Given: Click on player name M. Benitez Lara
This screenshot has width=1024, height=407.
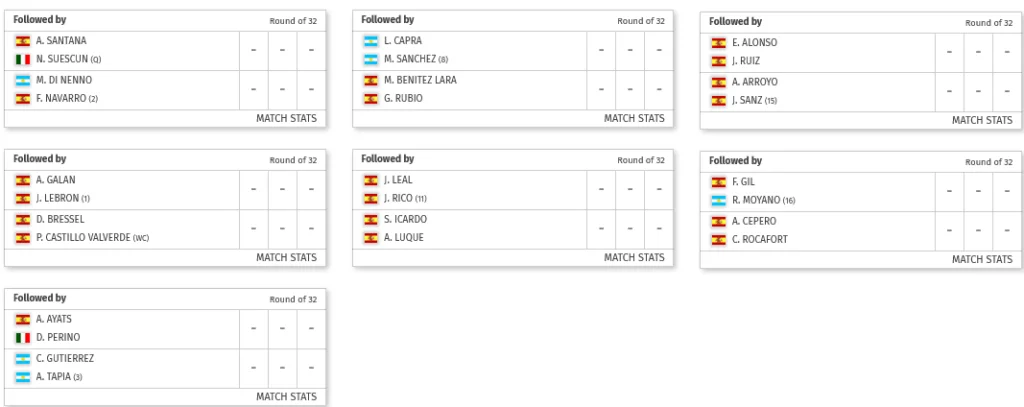Looking at the screenshot, I should [x=420, y=80].
